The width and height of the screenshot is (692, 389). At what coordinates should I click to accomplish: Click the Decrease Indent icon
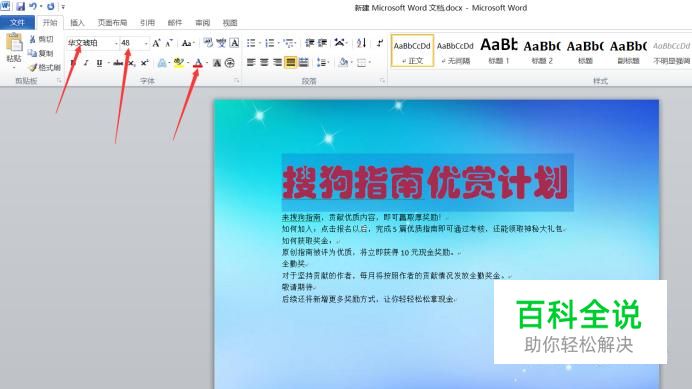point(310,43)
